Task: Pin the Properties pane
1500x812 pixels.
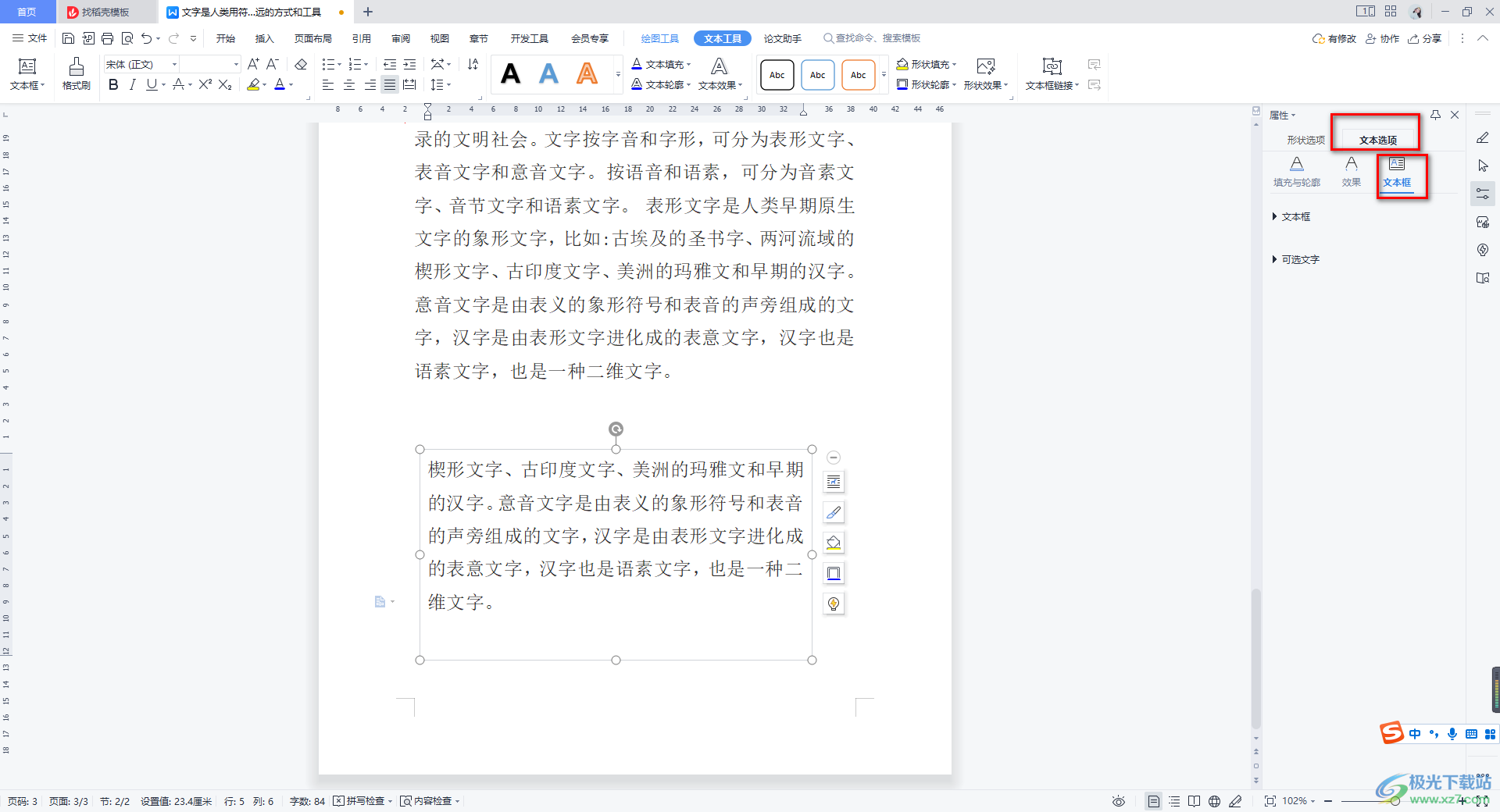Action: pyautogui.click(x=1435, y=115)
